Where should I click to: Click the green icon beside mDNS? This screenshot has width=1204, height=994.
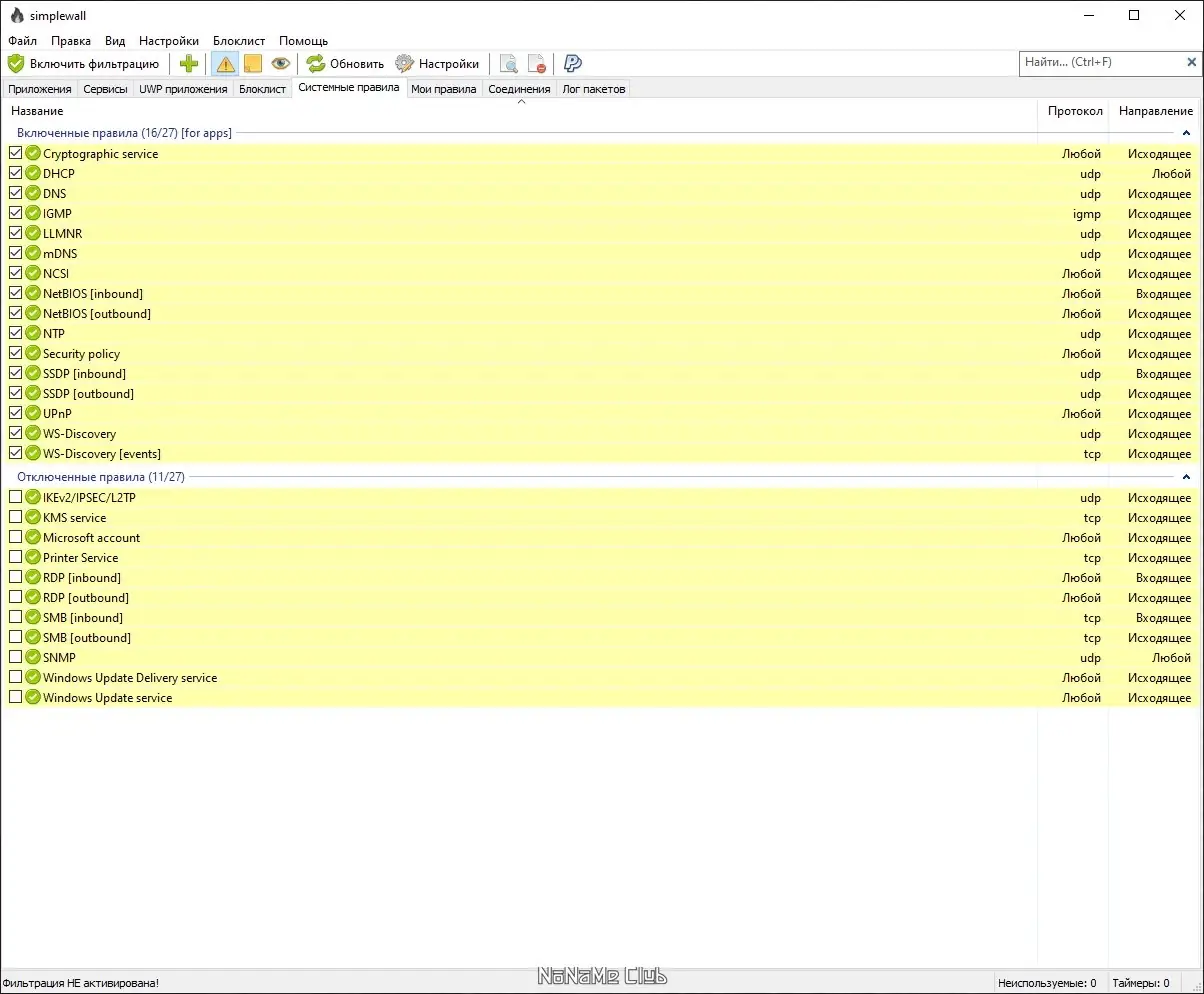[x=33, y=253]
